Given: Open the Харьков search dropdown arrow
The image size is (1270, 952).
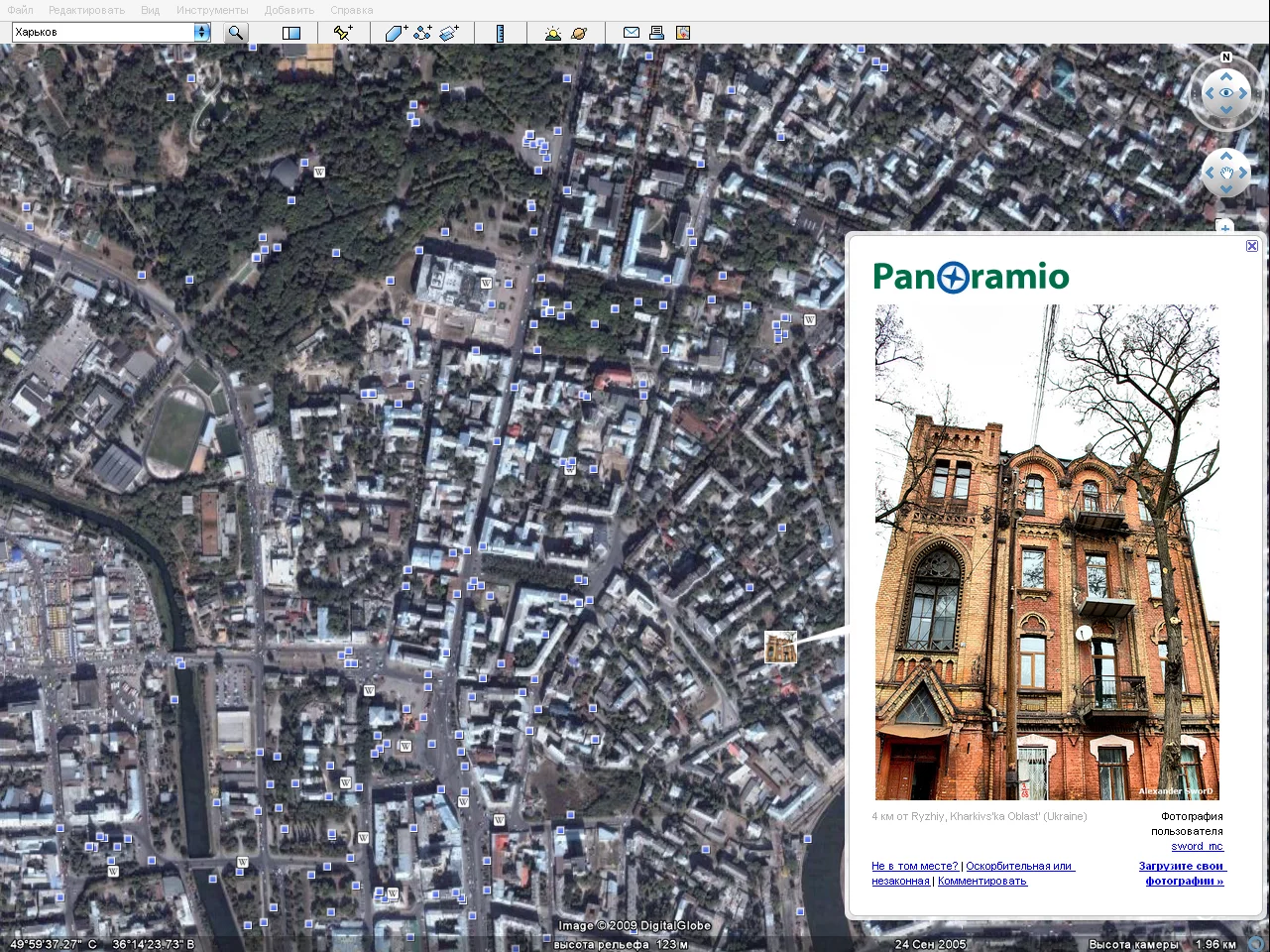Looking at the screenshot, I should pos(202,33).
